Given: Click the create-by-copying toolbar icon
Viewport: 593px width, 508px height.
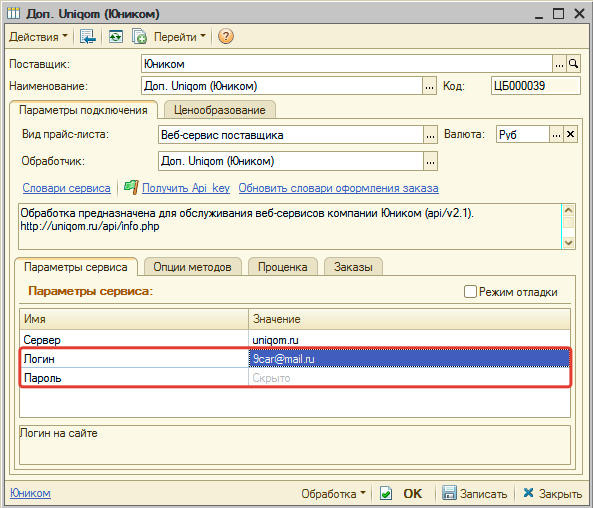Looking at the screenshot, I should [139, 37].
